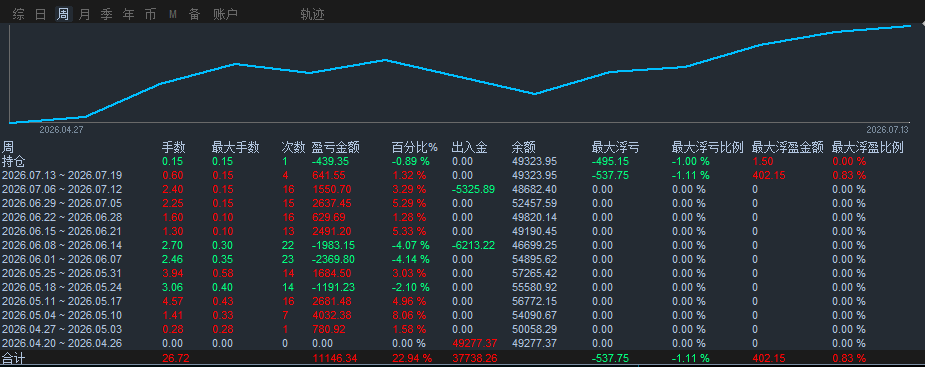Select week row 2026.06.08 ~ 2026.06.14
This screenshot has width=925, height=367.
point(462,245)
